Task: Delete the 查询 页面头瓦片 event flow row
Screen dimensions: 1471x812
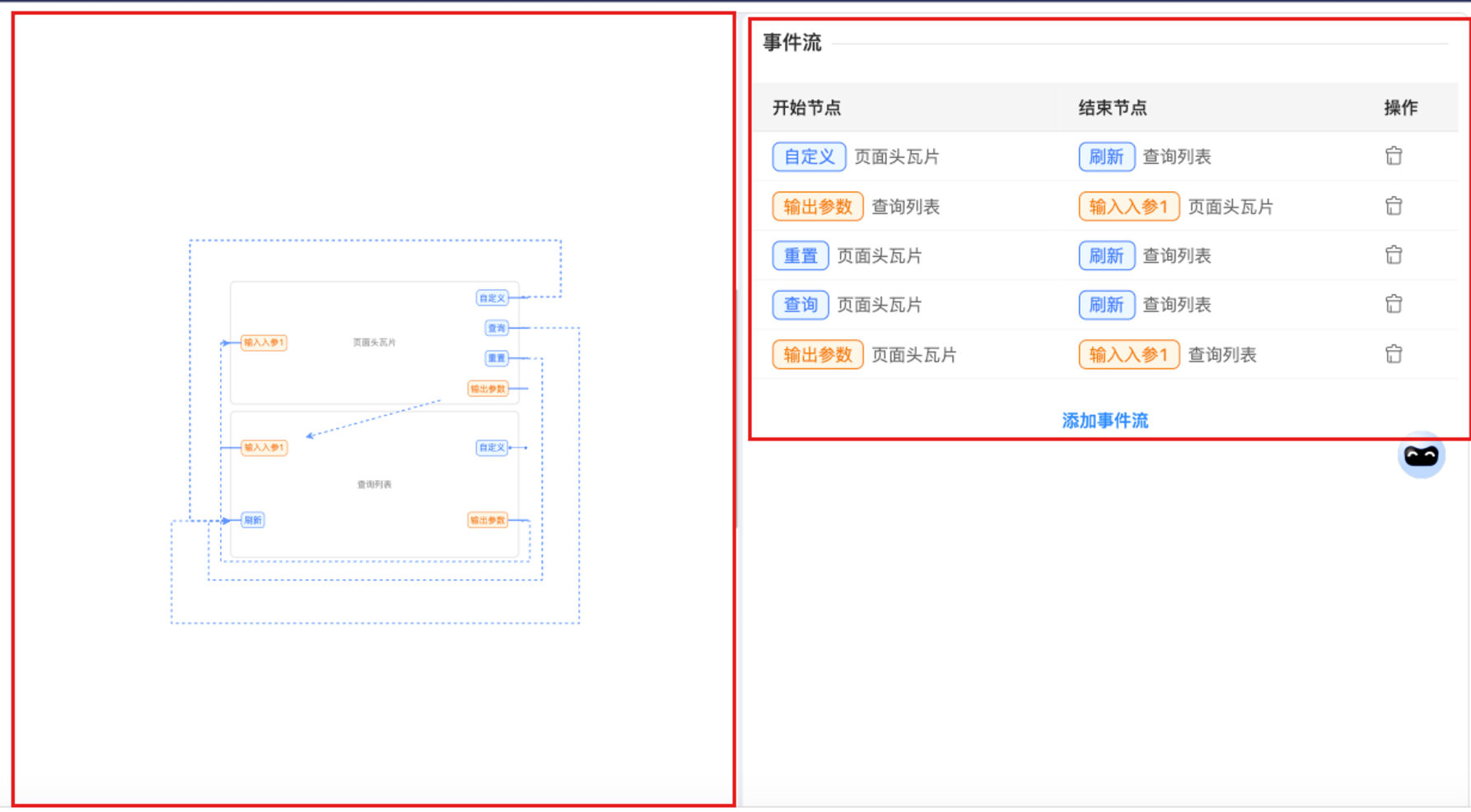Action: click(x=1394, y=304)
